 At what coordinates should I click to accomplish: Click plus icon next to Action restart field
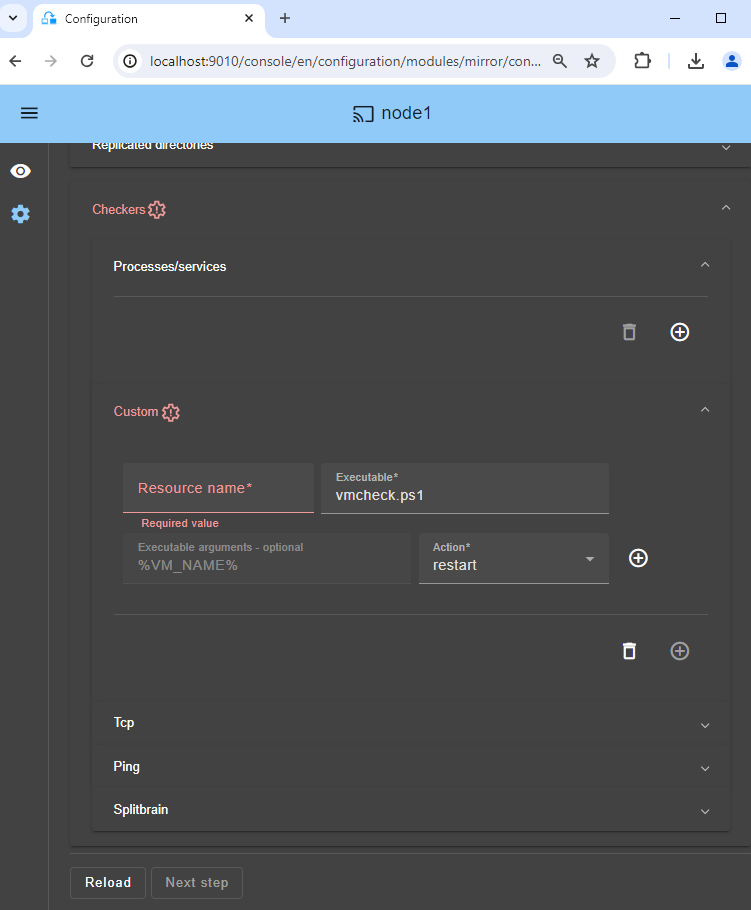tap(638, 558)
